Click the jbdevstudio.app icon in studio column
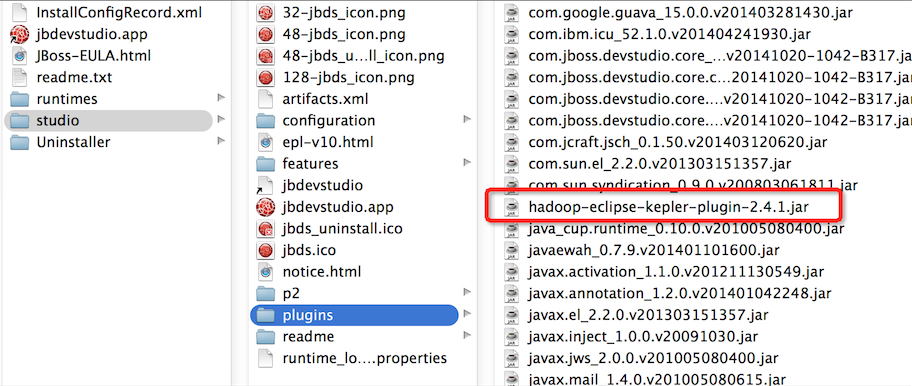 [x=266, y=207]
